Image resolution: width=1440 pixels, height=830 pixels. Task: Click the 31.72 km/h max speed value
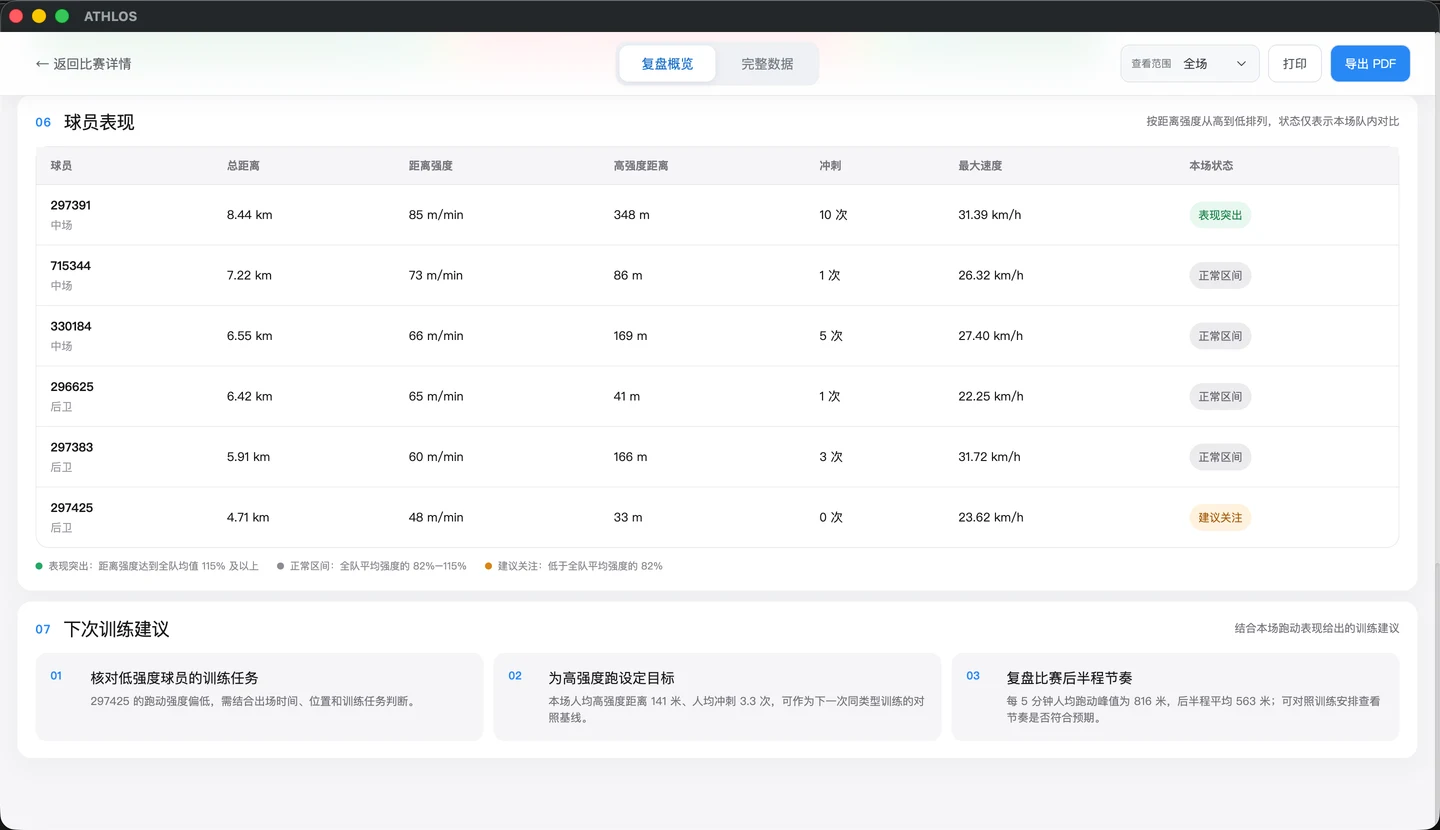(989, 457)
